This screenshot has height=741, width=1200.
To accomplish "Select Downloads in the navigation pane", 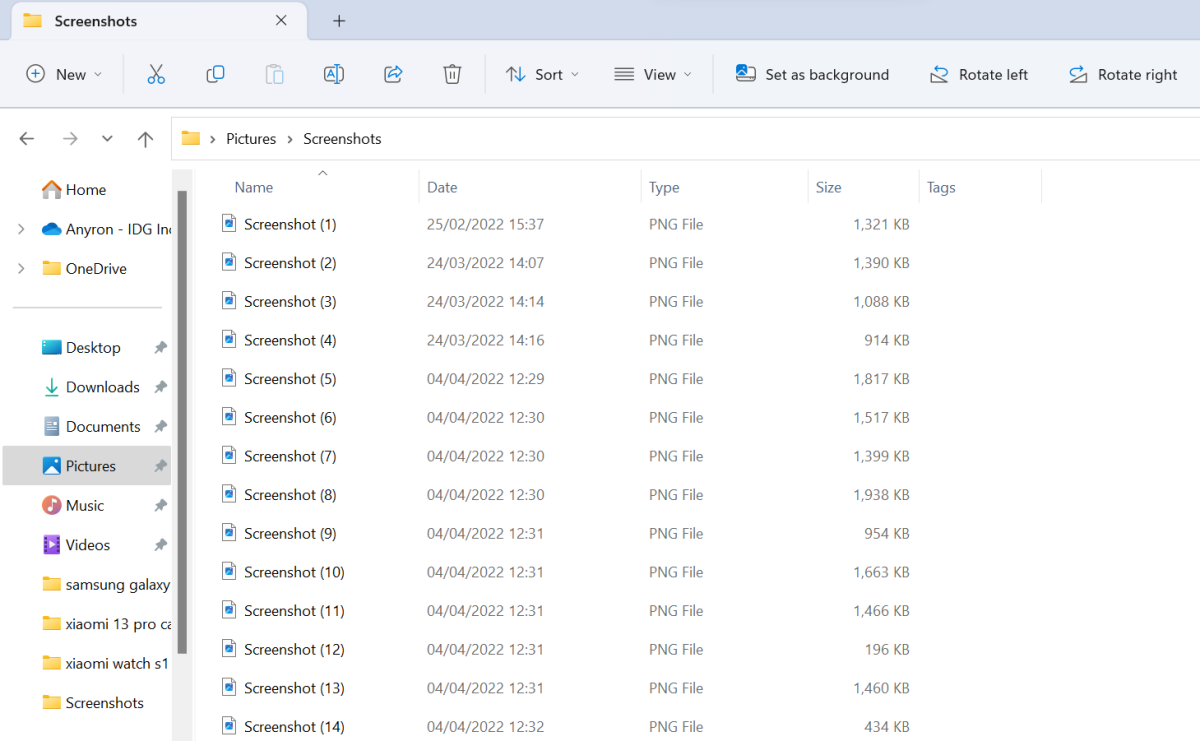I will pos(102,387).
